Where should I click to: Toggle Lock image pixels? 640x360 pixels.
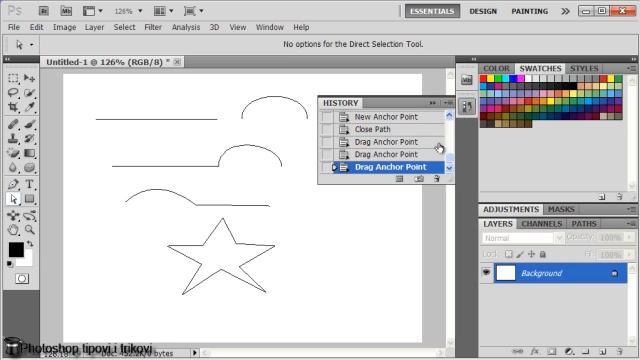pos(520,254)
